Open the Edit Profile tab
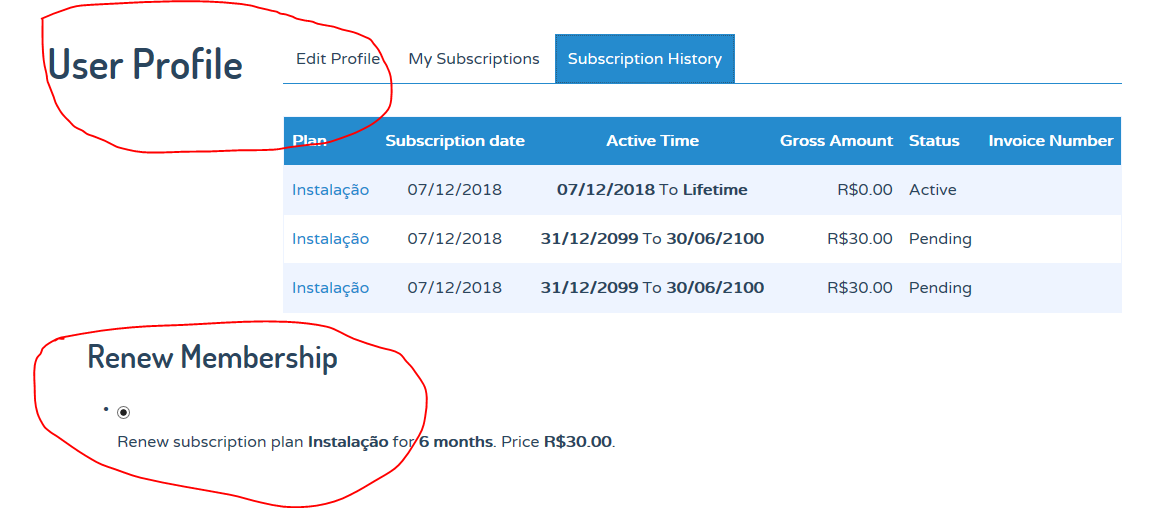Viewport: 1161px width, 508px height. coord(338,59)
